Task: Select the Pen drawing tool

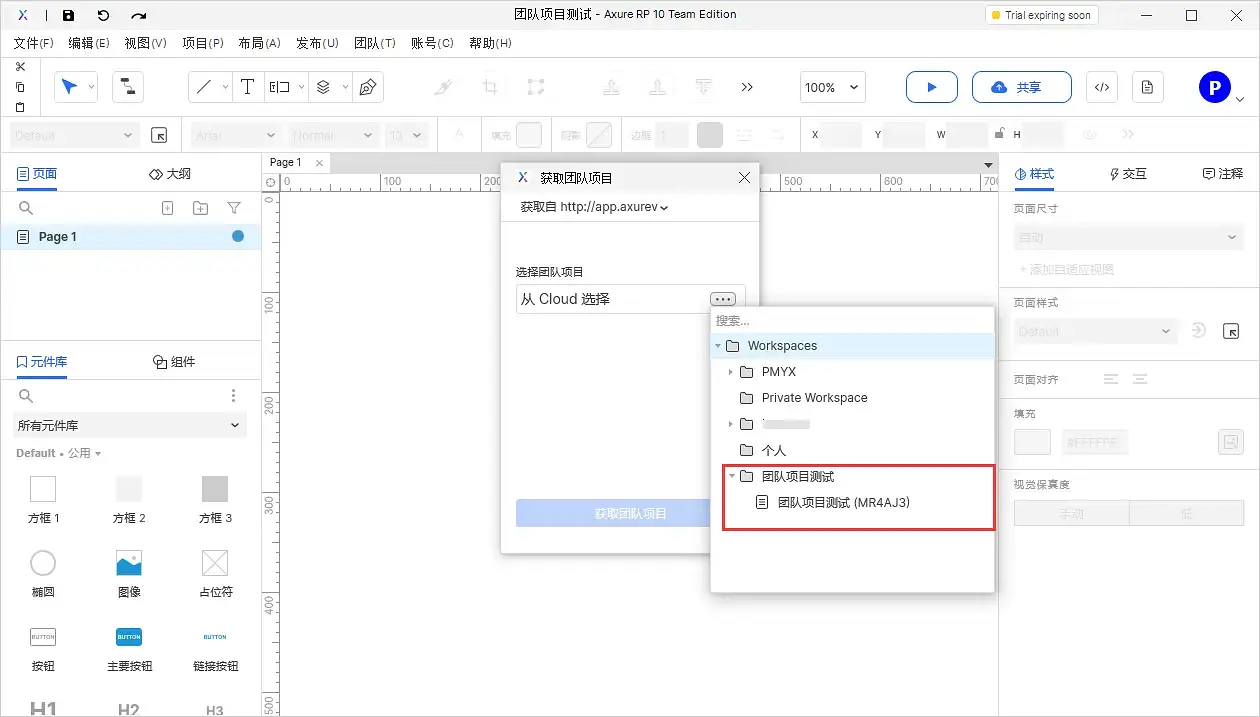Action: (368, 87)
